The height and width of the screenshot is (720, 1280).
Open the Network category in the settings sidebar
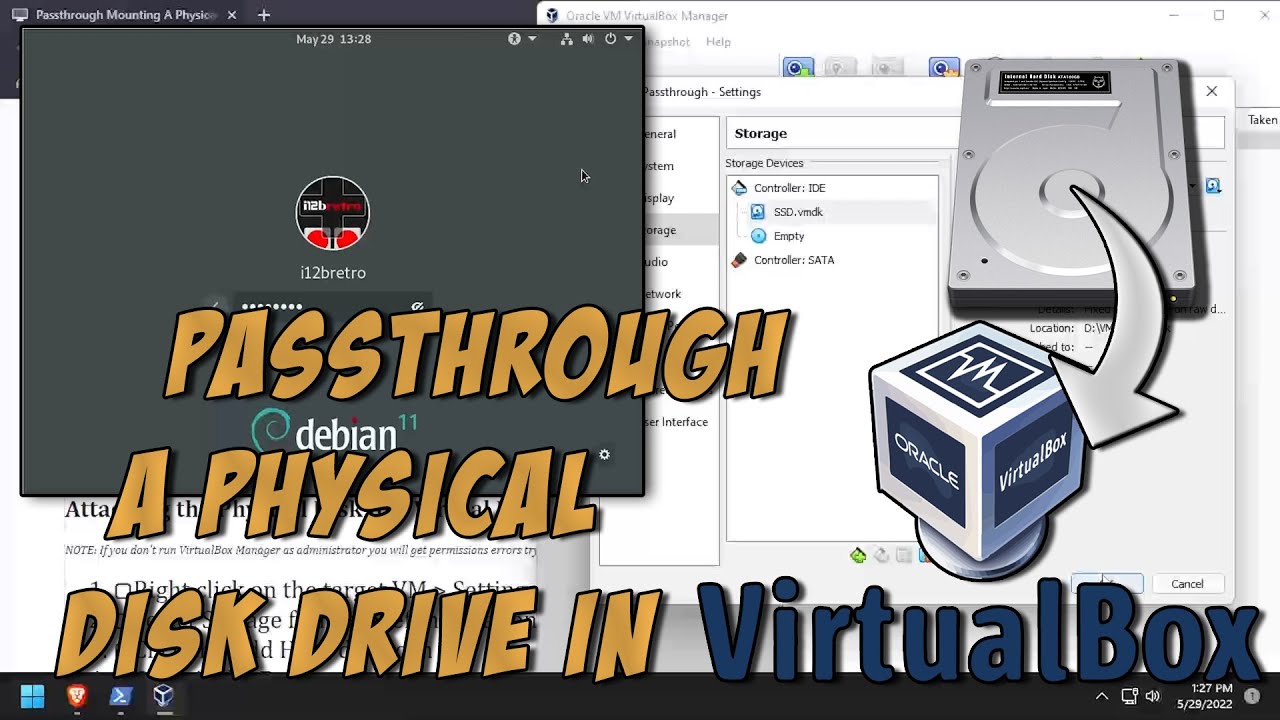(662, 294)
